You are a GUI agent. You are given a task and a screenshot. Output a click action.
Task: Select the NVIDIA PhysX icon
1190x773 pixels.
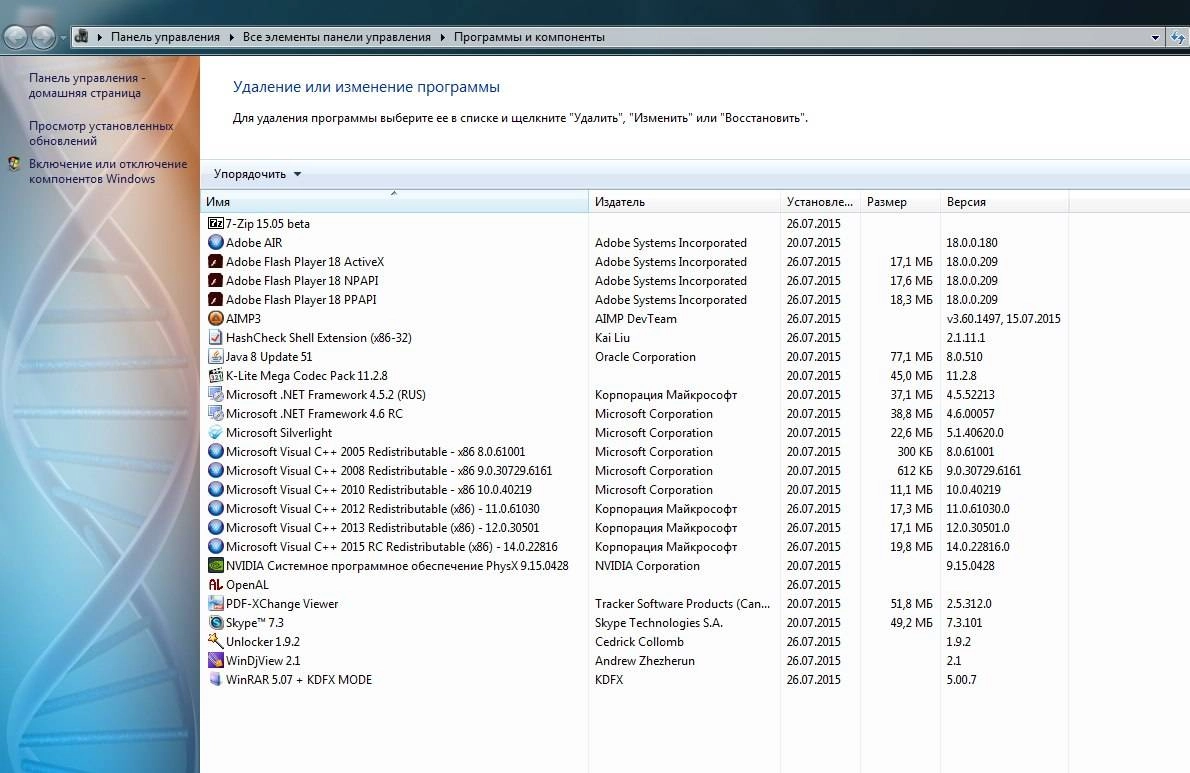tap(216, 565)
